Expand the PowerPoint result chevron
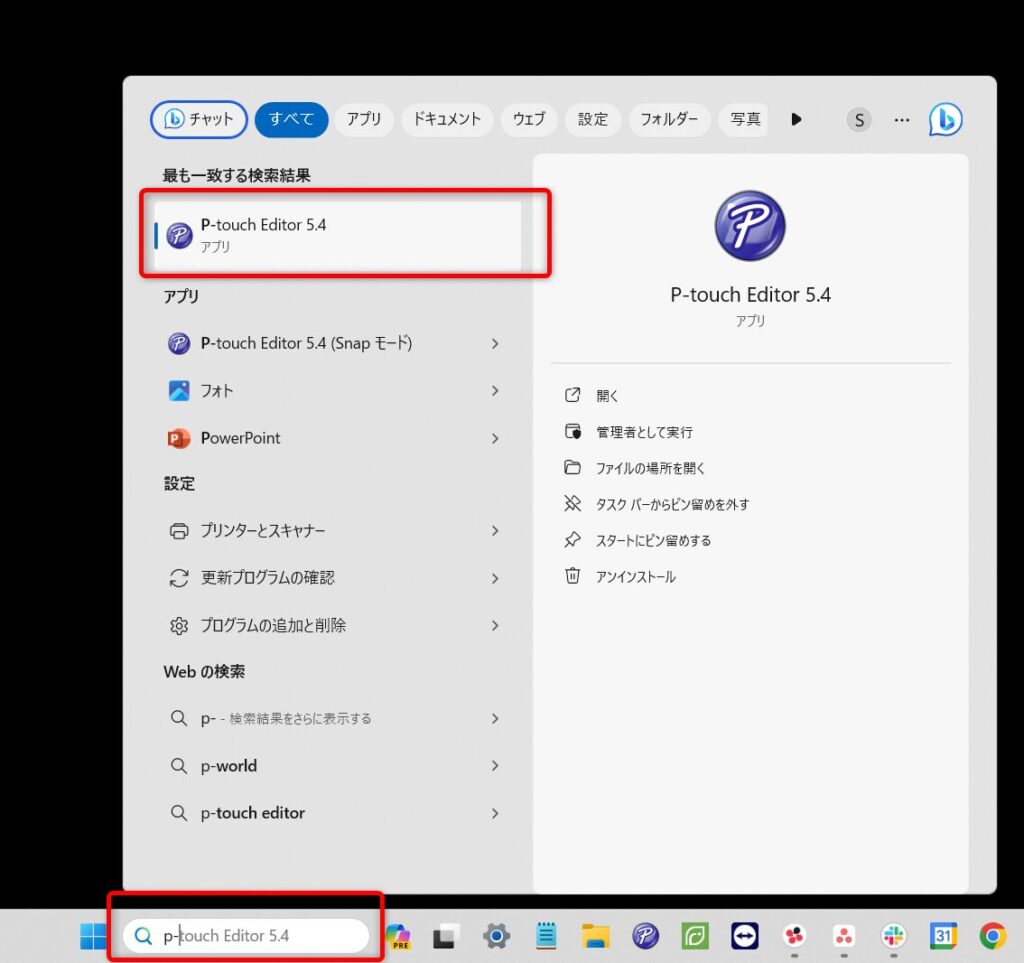 click(495, 438)
